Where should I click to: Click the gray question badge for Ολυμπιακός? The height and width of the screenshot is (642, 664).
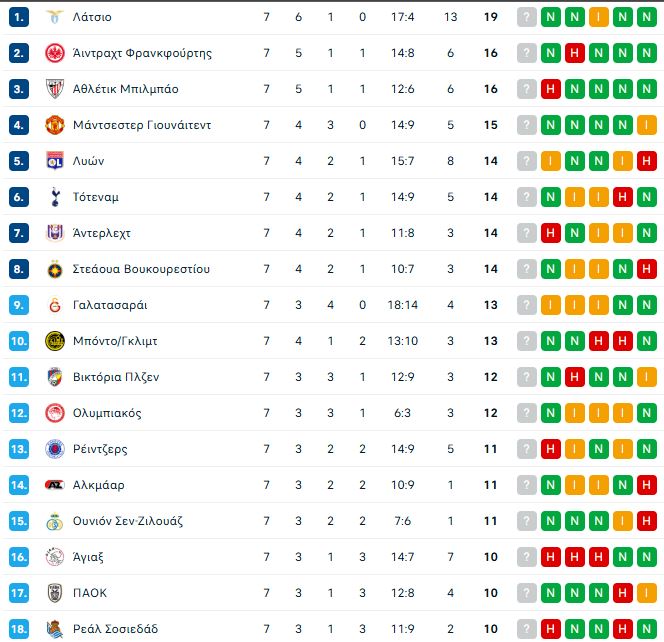click(527, 413)
